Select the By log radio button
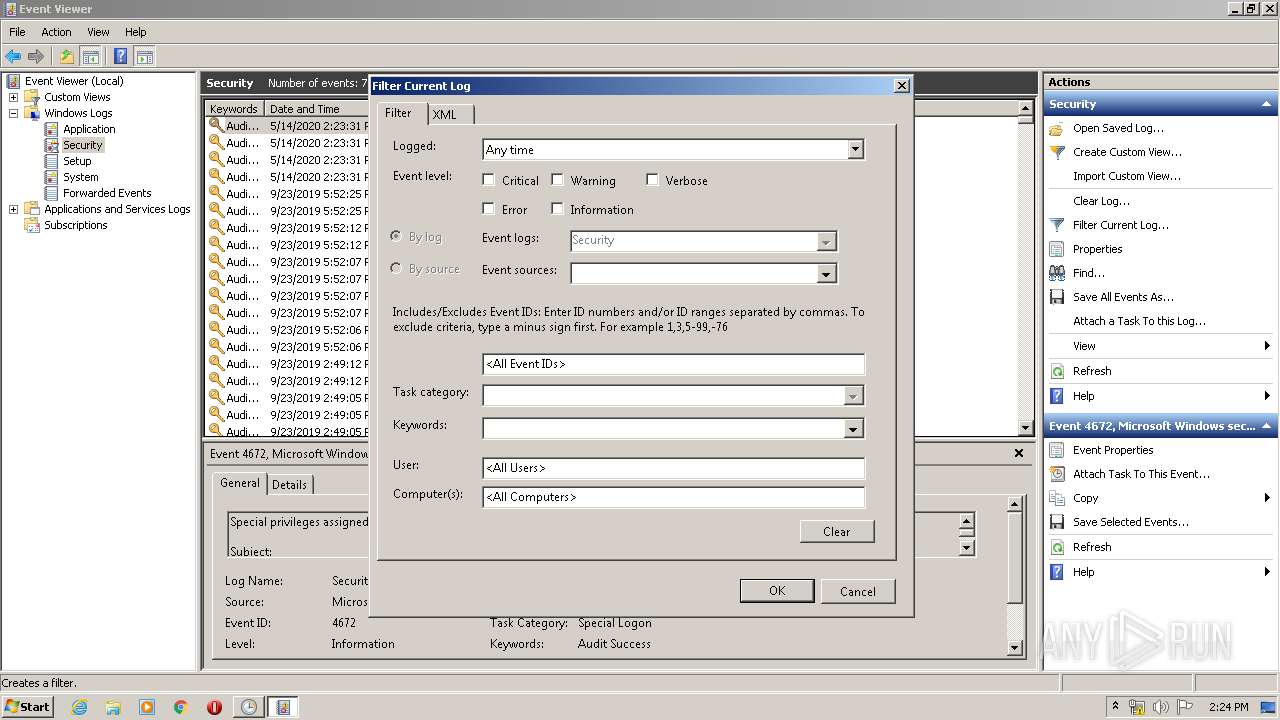 coord(396,237)
